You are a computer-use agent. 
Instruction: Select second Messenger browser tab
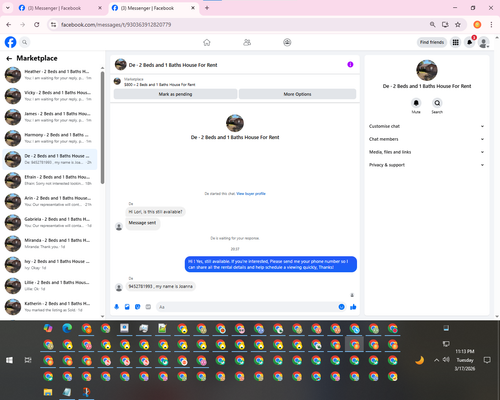pyautogui.click(x=153, y=8)
